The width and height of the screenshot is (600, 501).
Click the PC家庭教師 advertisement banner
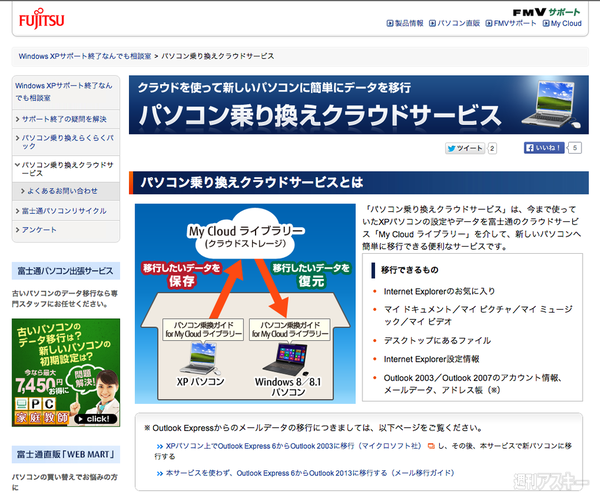[66, 372]
